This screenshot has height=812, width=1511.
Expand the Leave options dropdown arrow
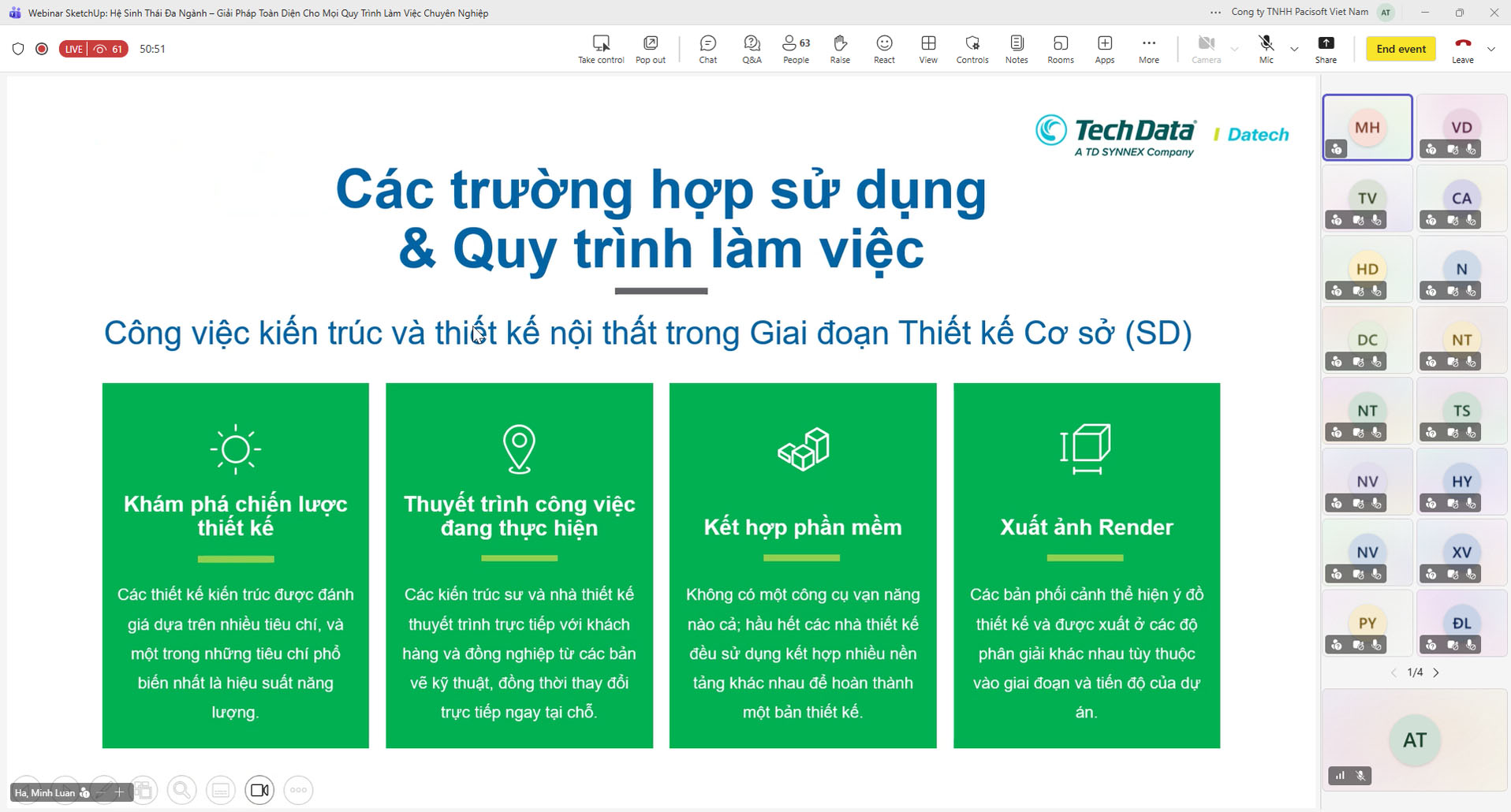(1490, 49)
